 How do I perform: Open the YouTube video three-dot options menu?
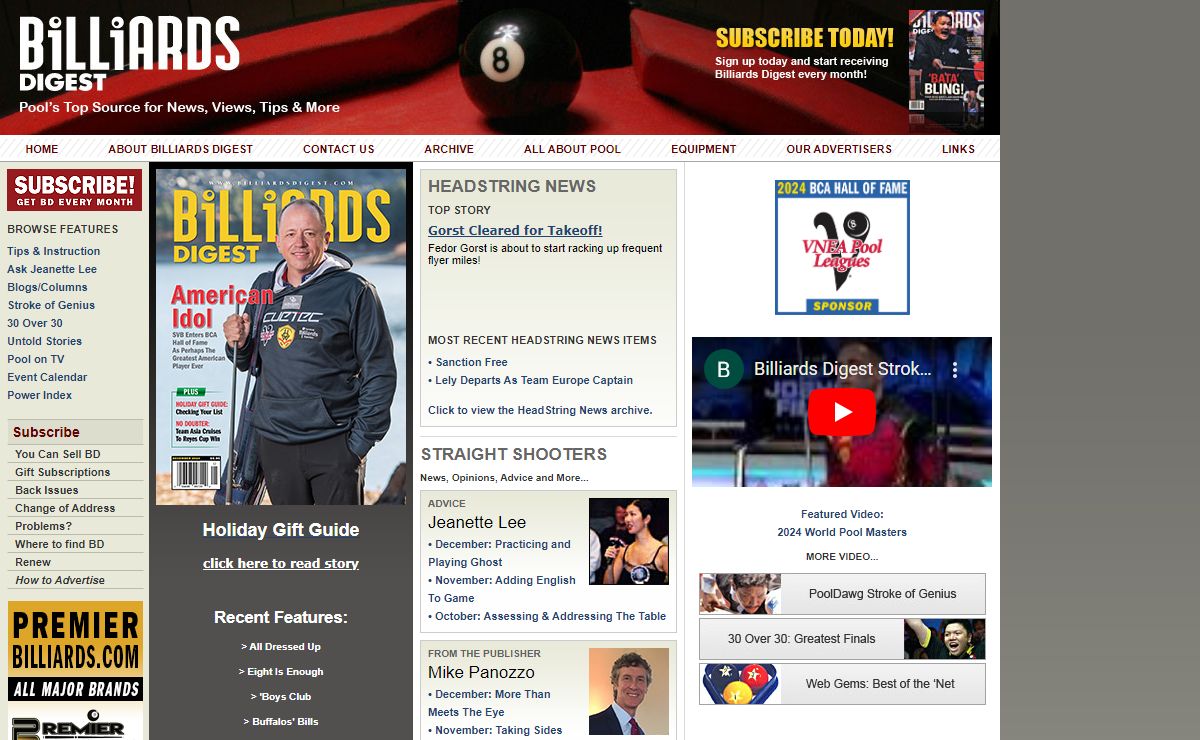point(955,370)
